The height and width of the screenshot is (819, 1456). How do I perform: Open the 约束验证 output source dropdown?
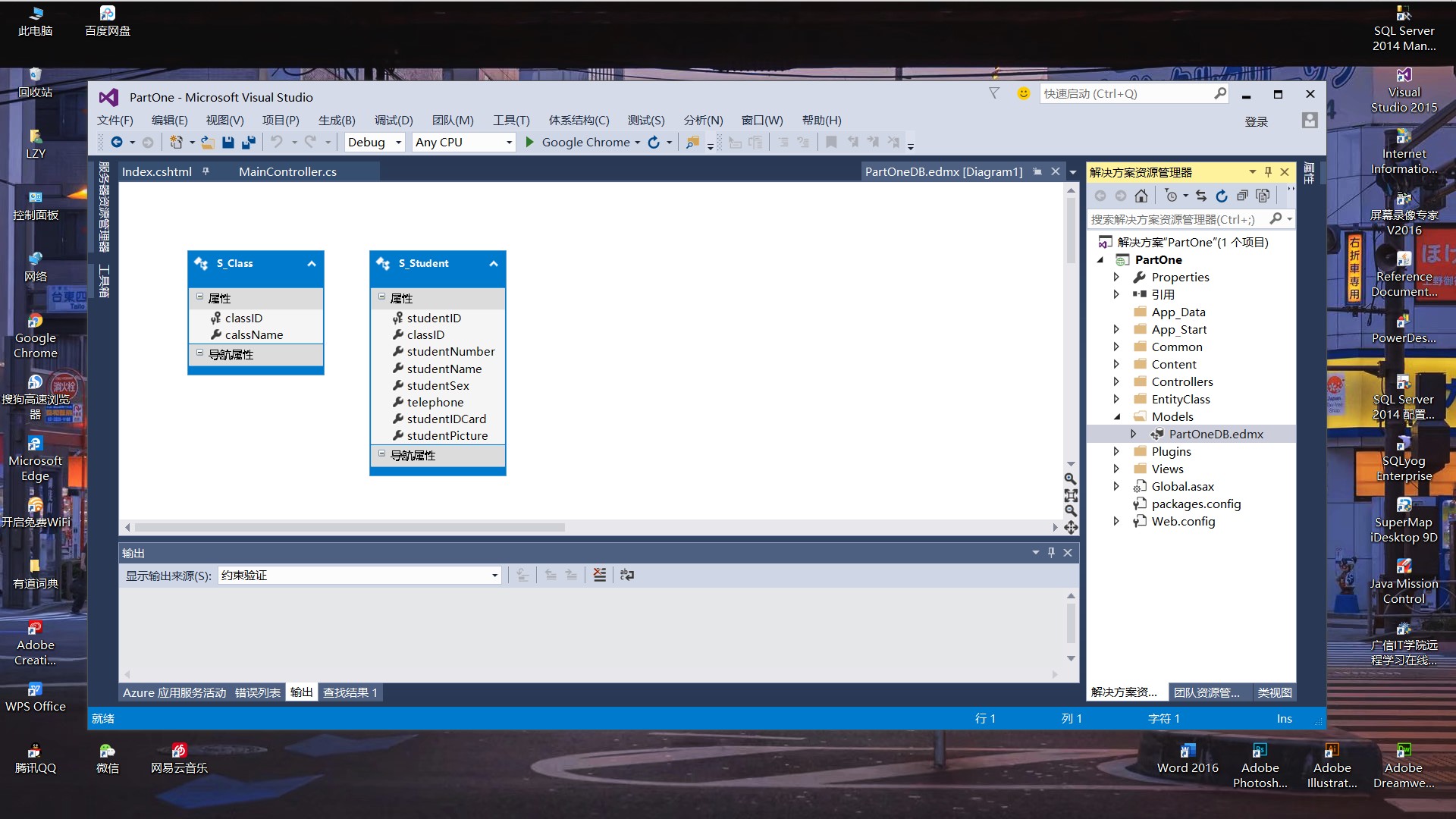494,575
